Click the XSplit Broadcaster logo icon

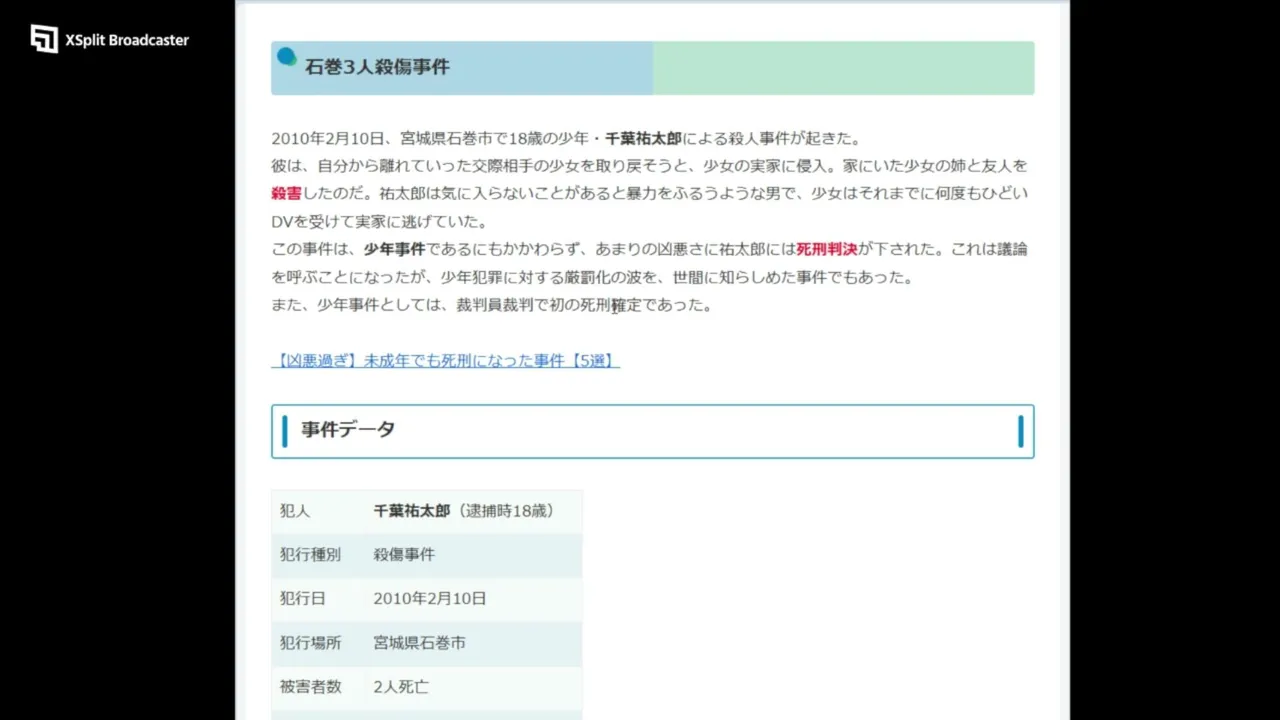[x=44, y=39]
